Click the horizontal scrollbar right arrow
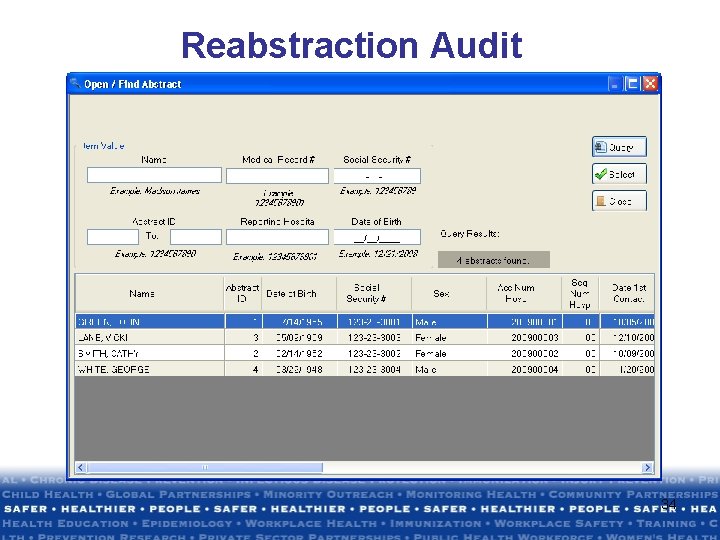Viewport: 720px width, 540px height. 647,467
